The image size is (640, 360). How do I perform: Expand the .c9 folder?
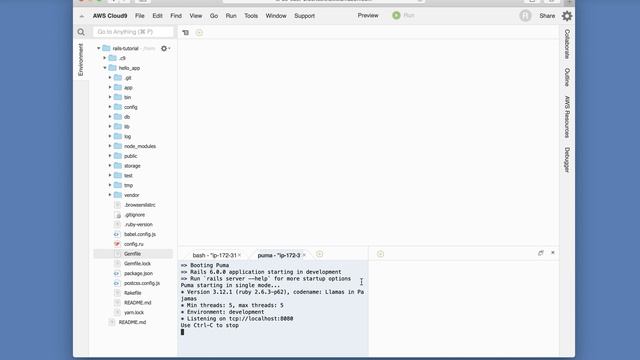tap(104, 58)
